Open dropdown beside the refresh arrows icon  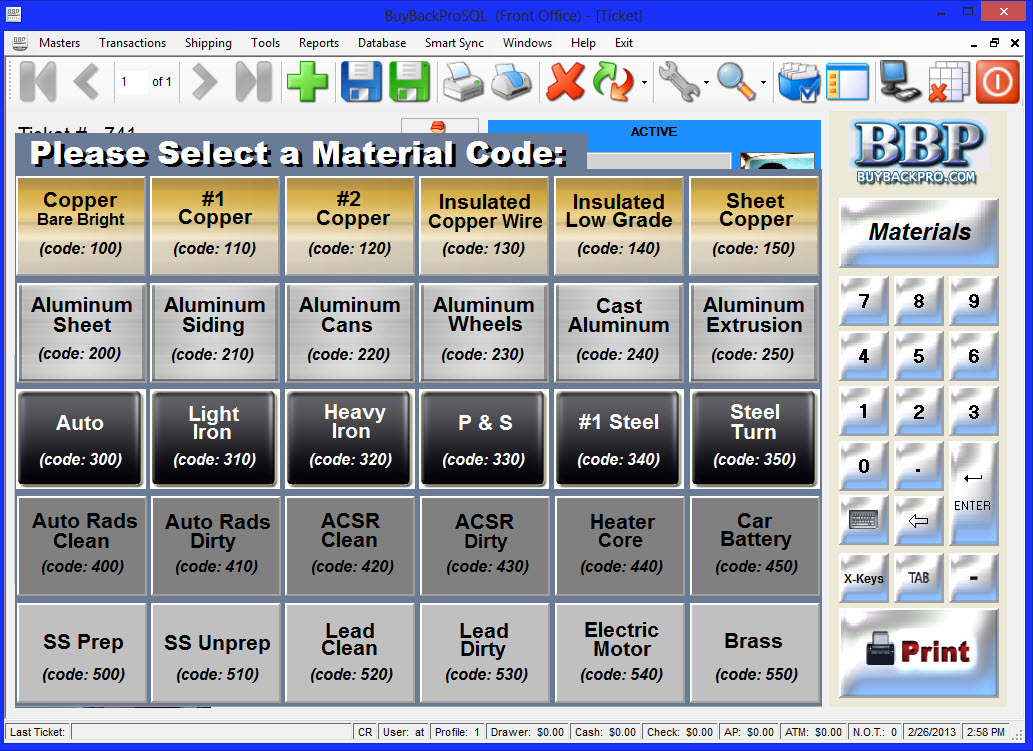pos(644,83)
